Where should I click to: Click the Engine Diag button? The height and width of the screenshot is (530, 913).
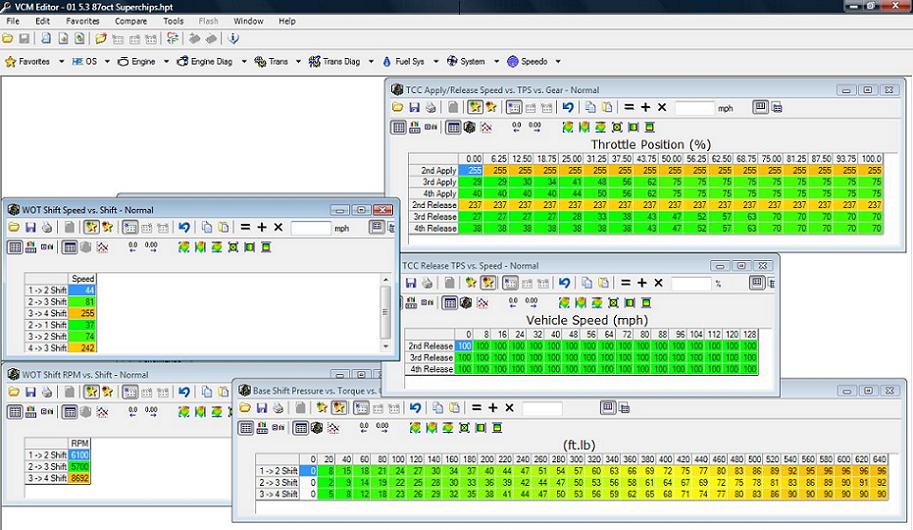pos(209,62)
